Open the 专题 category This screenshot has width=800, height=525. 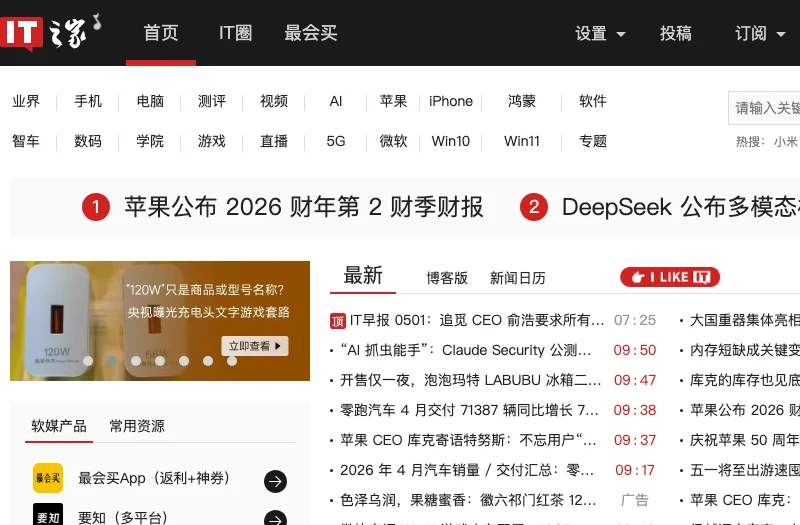(x=593, y=141)
